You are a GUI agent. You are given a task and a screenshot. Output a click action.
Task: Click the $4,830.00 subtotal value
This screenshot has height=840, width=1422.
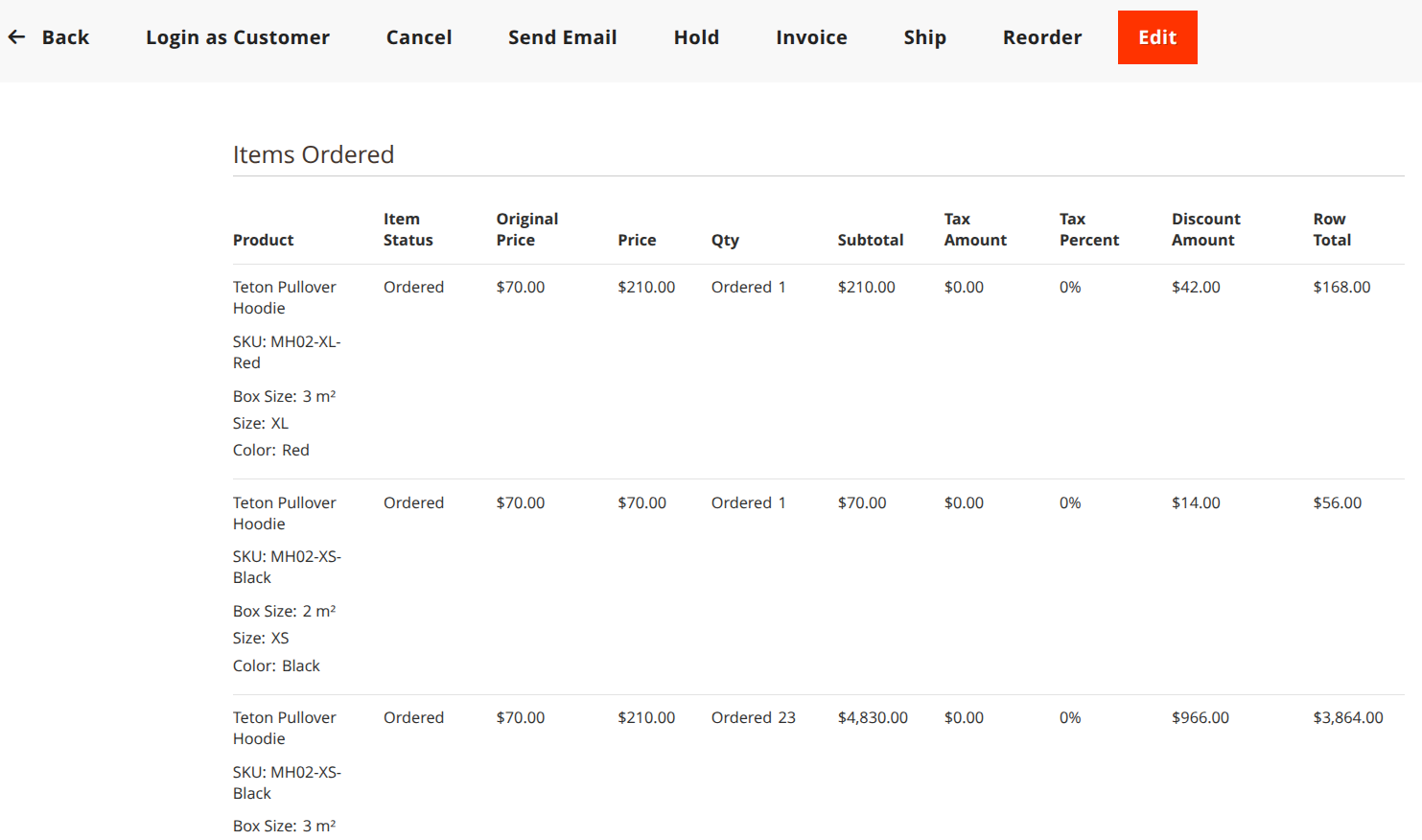click(x=873, y=717)
